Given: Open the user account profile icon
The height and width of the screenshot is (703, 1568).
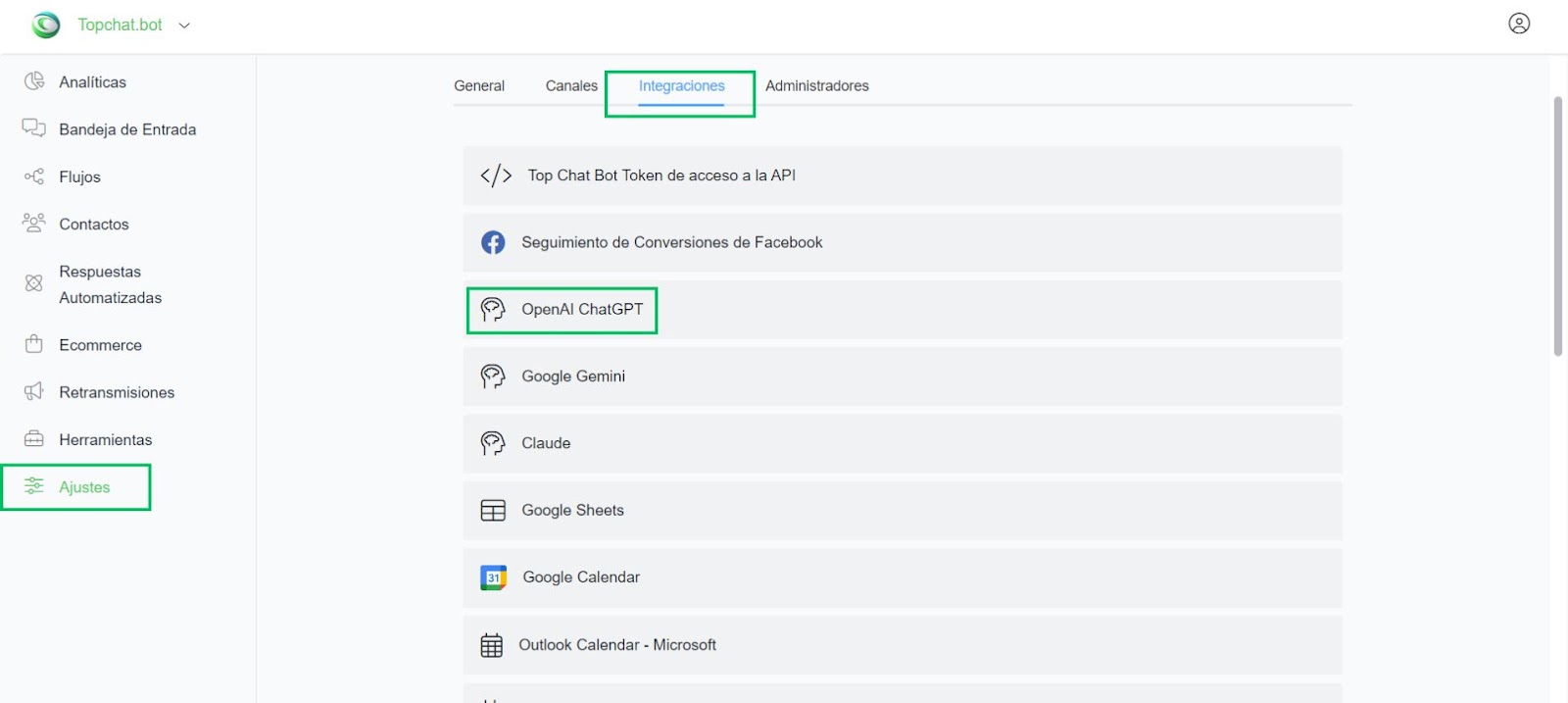Looking at the screenshot, I should (1519, 24).
